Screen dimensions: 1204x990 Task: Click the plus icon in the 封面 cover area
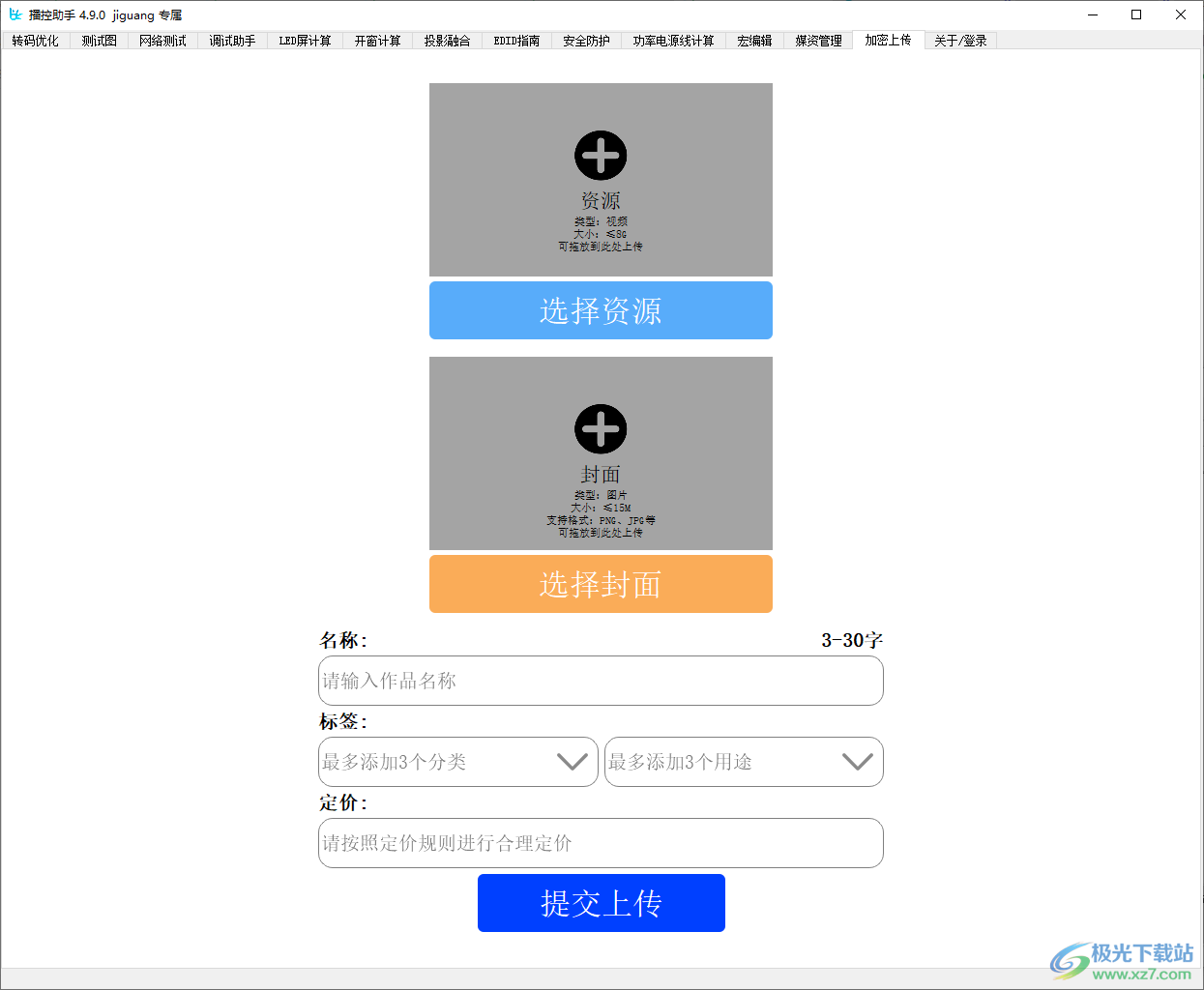click(x=601, y=427)
